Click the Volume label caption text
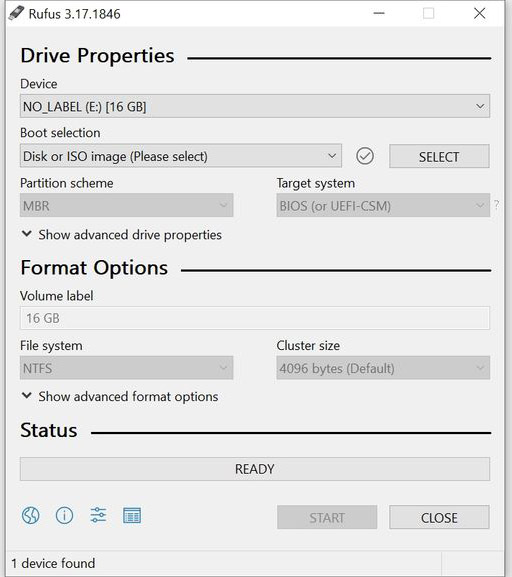Image resolution: width=512 pixels, height=577 pixels. 56,296
